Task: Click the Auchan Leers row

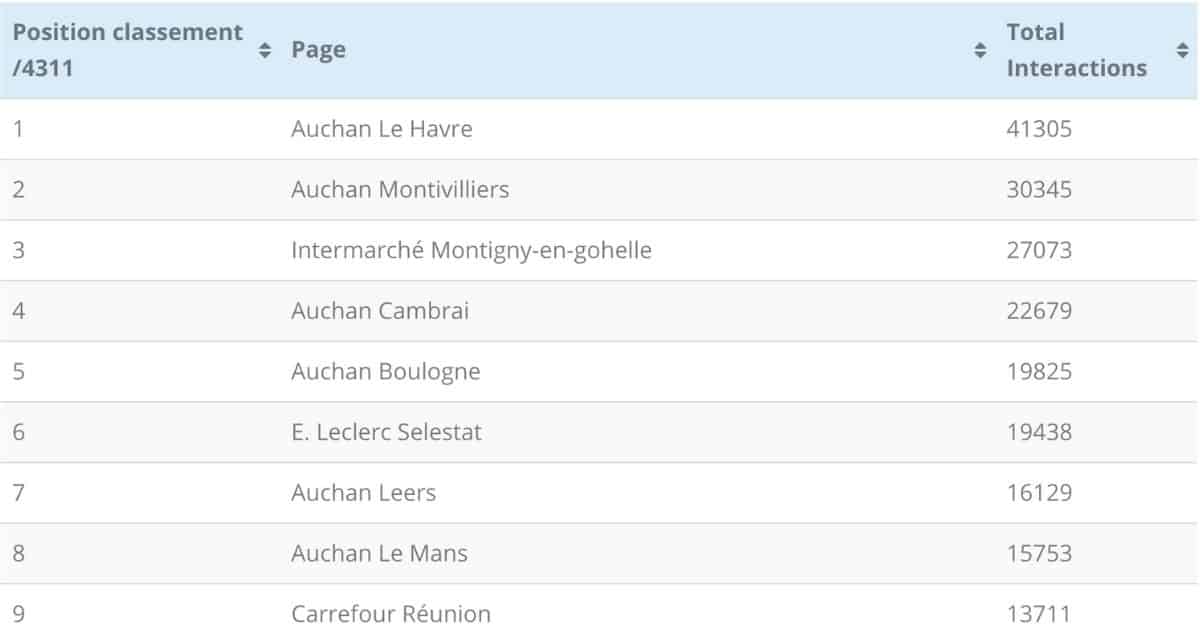Action: point(600,493)
